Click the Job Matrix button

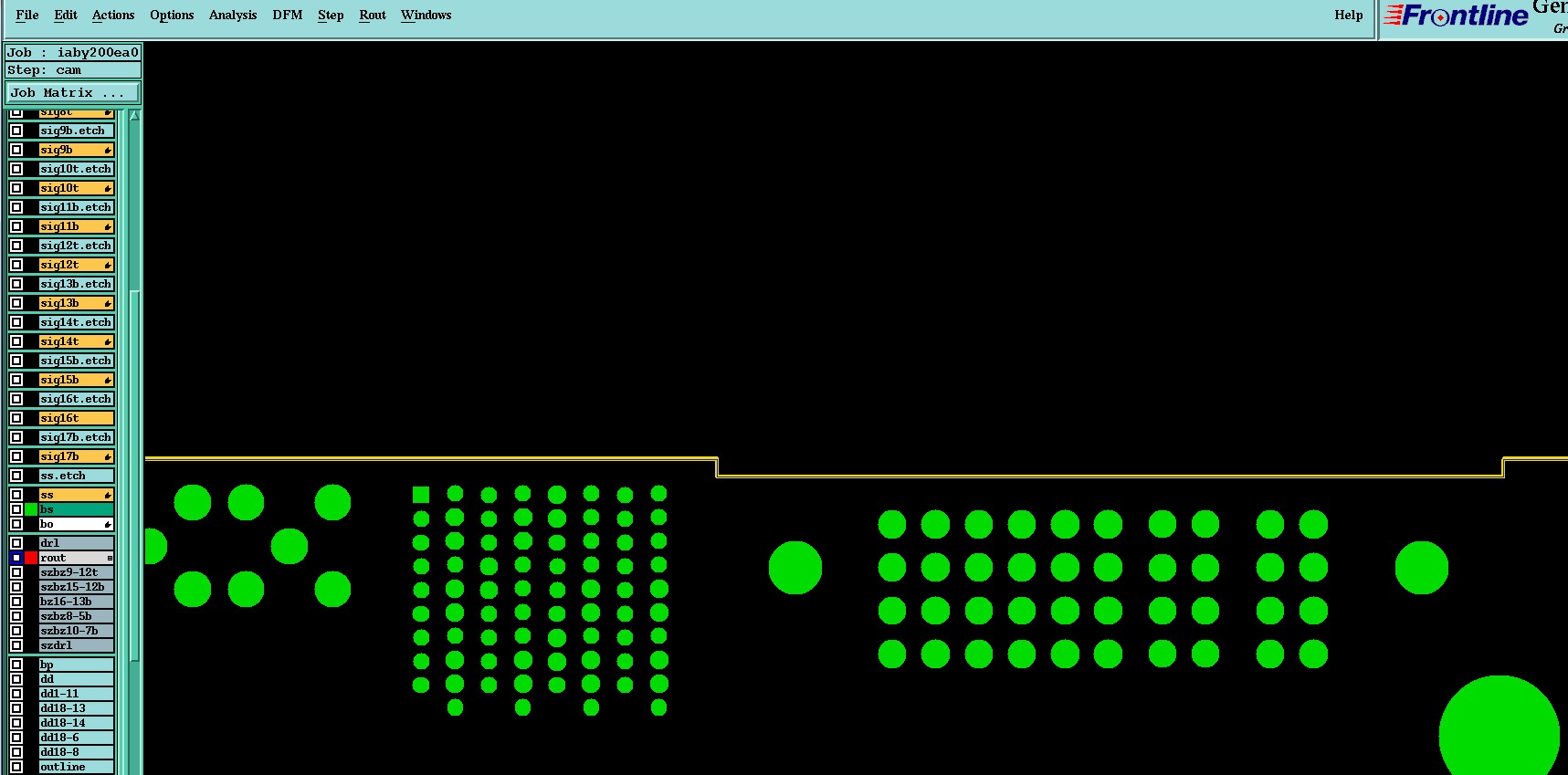[73, 92]
